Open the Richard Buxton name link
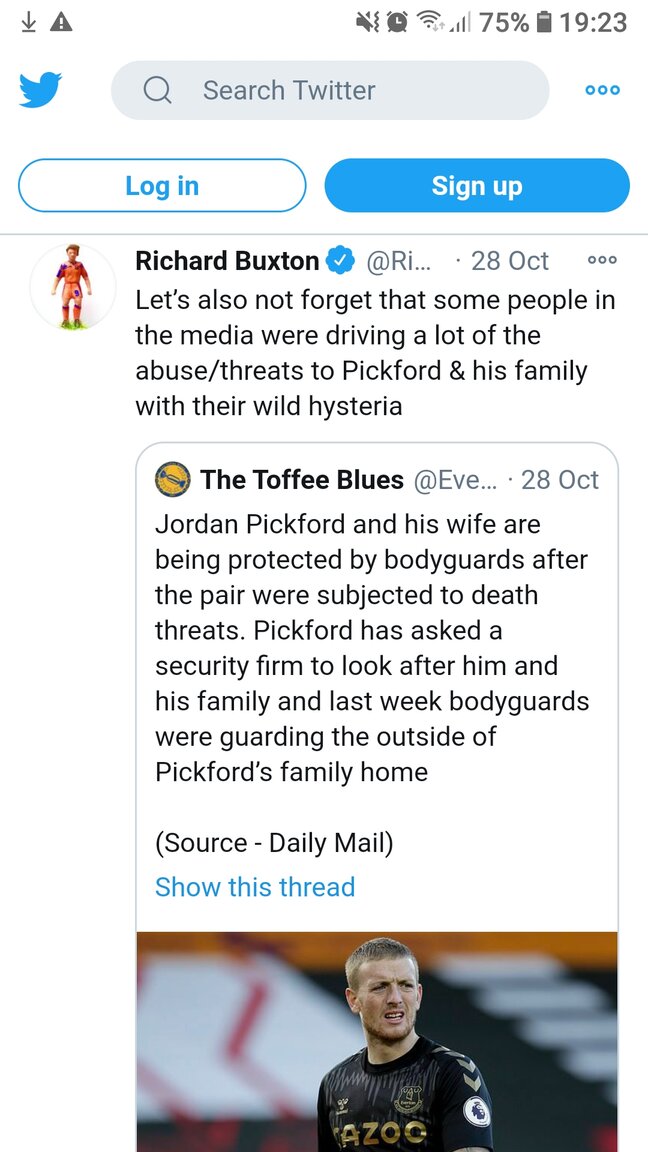 [227, 261]
